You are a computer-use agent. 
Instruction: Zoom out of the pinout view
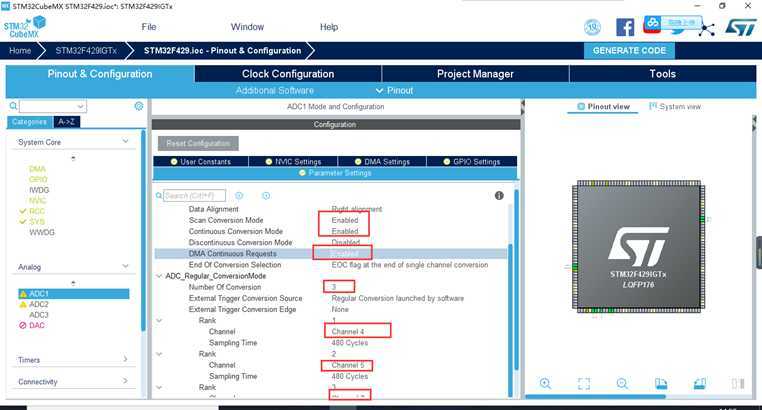pyautogui.click(x=622, y=383)
